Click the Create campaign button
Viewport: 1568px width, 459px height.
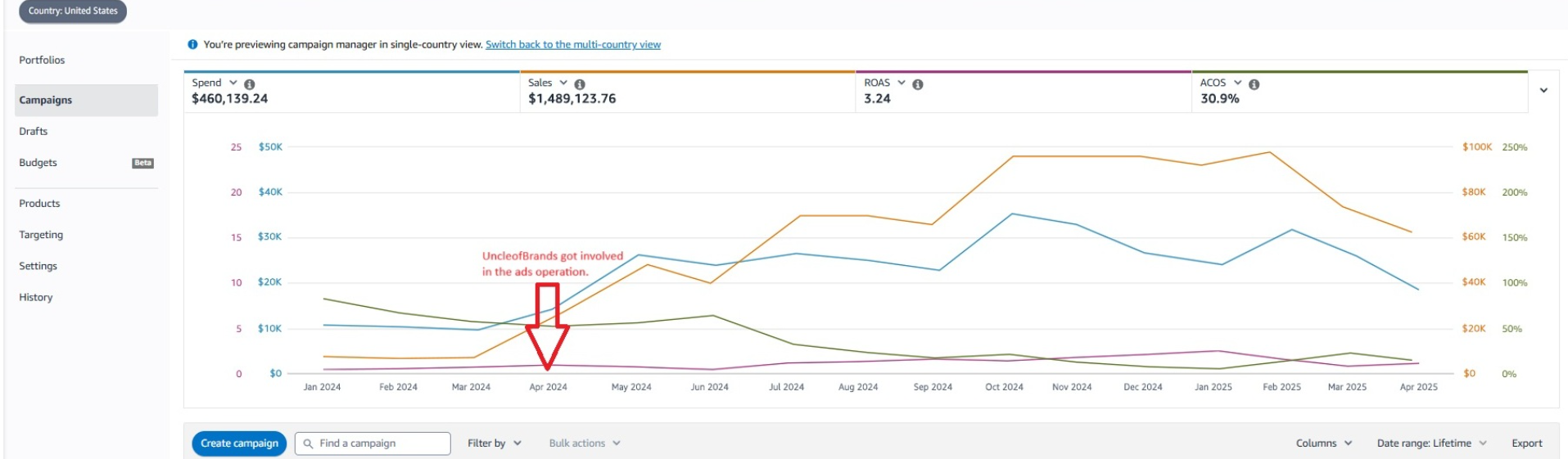(239, 443)
